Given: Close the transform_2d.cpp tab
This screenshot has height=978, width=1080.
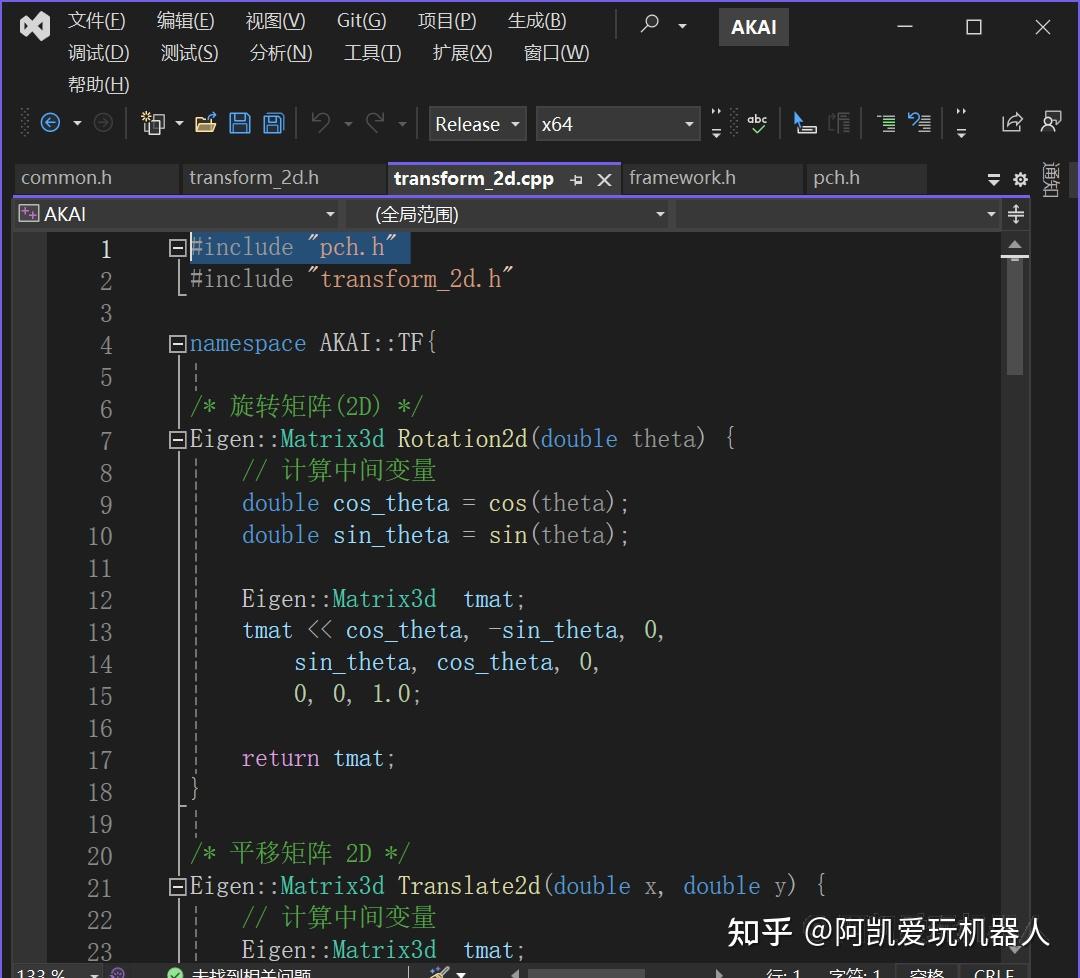Looking at the screenshot, I should click(605, 178).
